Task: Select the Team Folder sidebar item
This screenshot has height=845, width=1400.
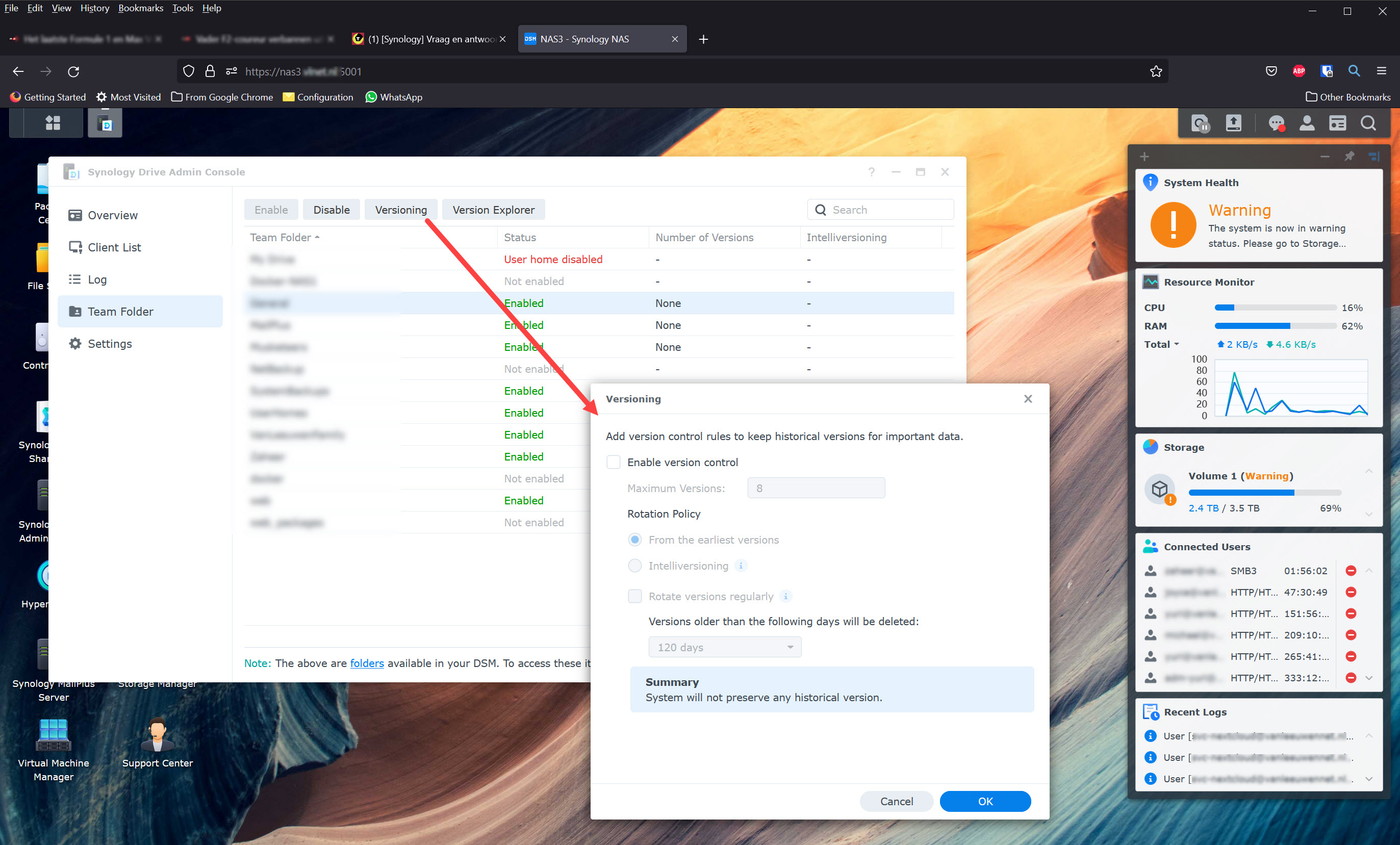Action: [x=140, y=312]
